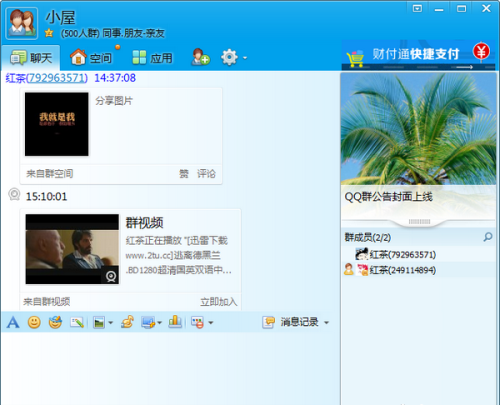Click the (500人群) 同事.朋友-亲友 group category text
The width and height of the screenshot is (500, 405).
[113, 33]
